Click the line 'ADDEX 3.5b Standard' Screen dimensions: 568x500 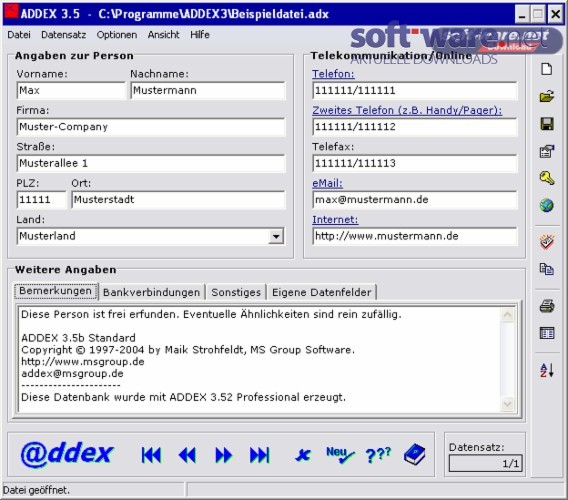78,338
